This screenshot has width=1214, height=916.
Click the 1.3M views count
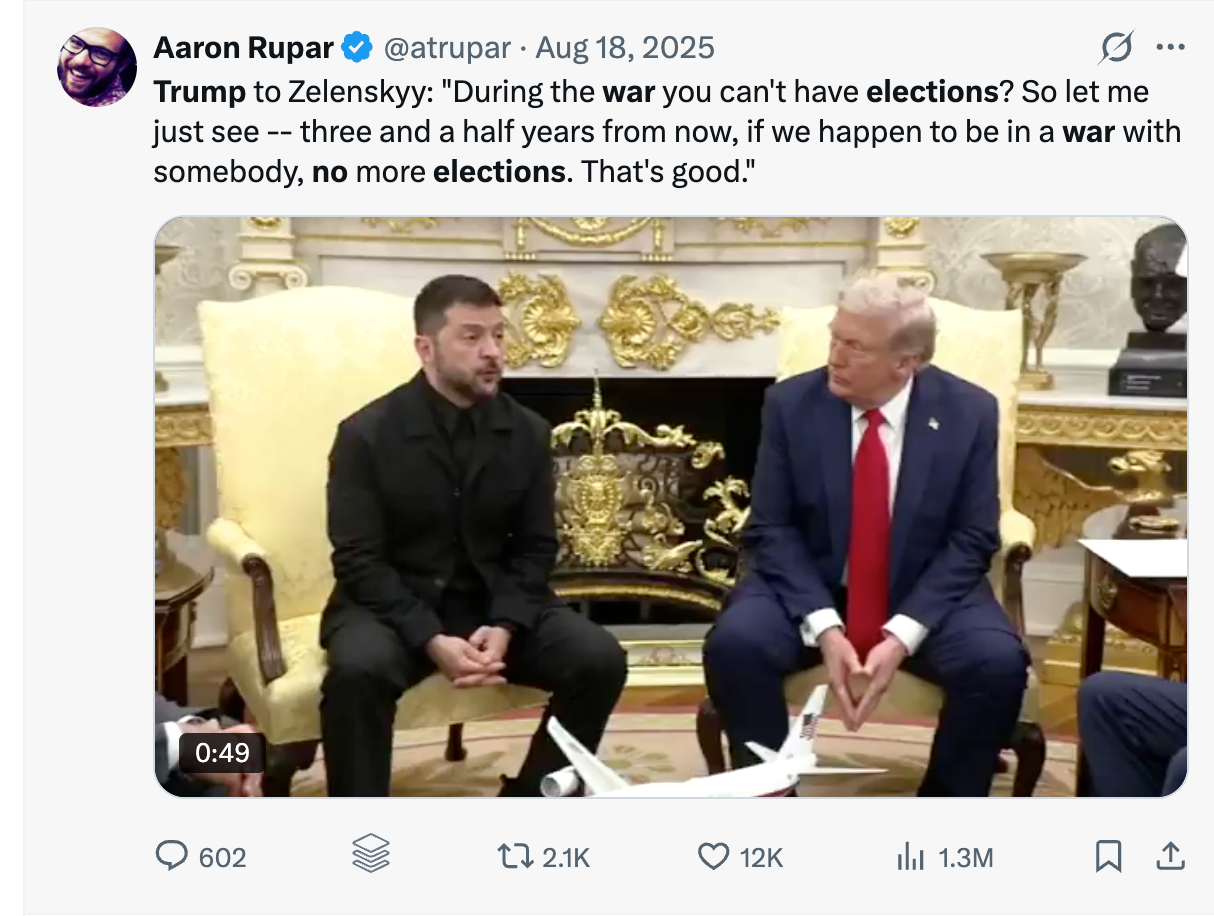(x=966, y=857)
